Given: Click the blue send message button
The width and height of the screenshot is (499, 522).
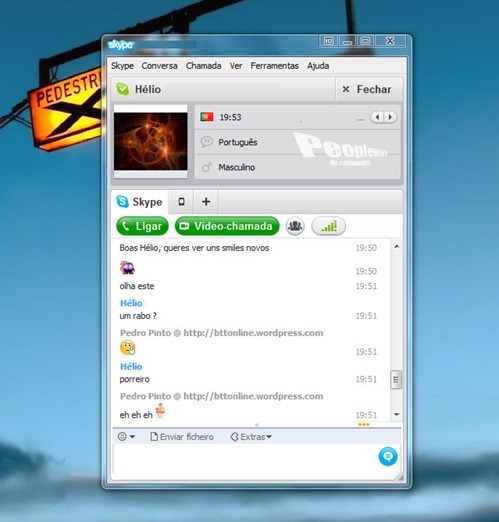Looking at the screenshot, I should 388,456.
